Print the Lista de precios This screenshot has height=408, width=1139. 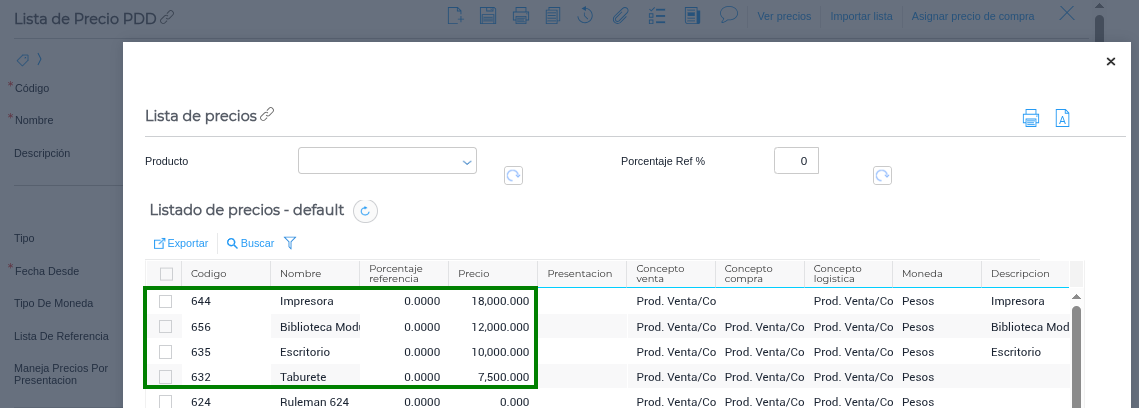[1031, 118]
